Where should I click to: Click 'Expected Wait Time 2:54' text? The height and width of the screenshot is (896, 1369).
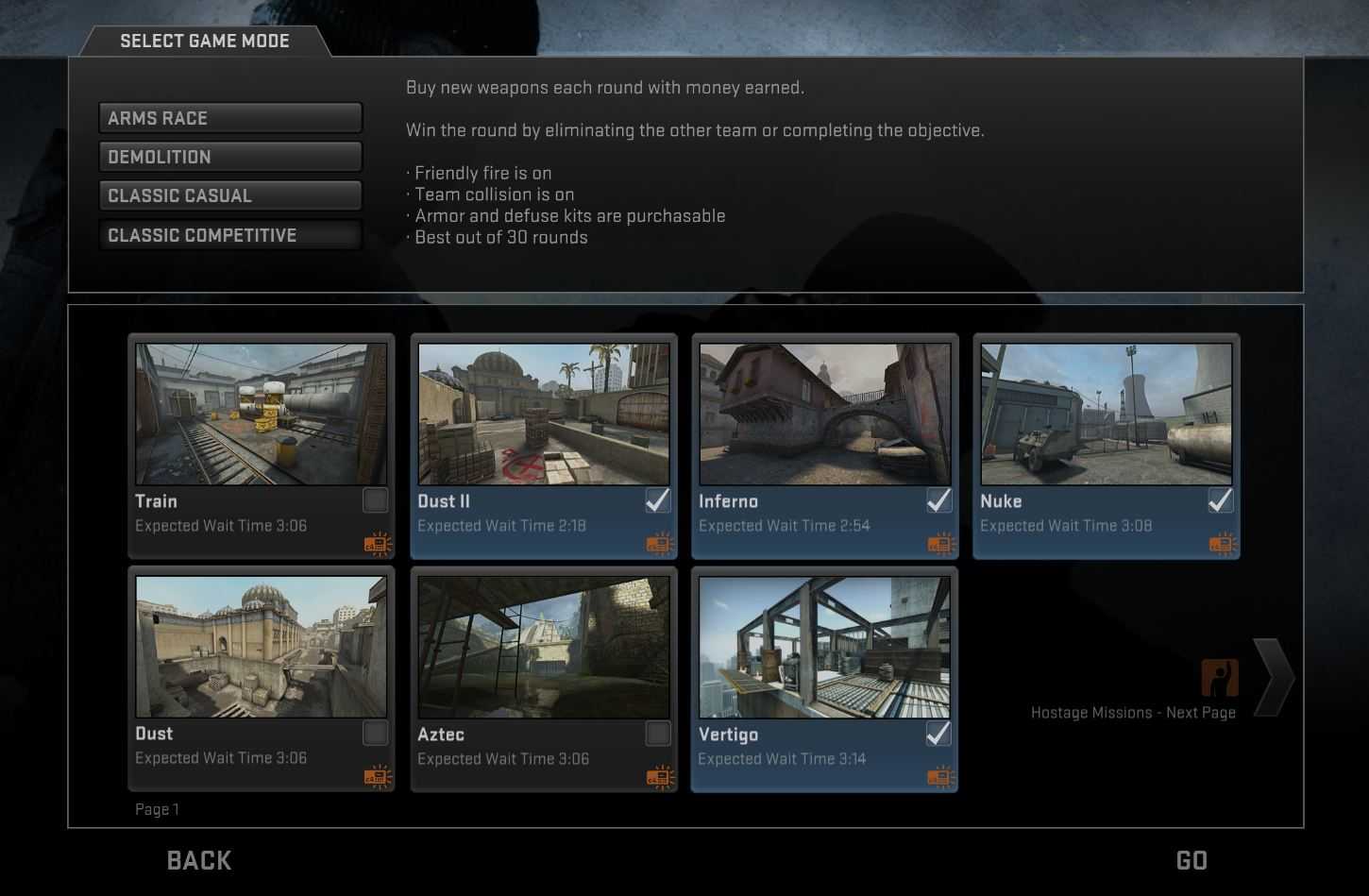784,526
